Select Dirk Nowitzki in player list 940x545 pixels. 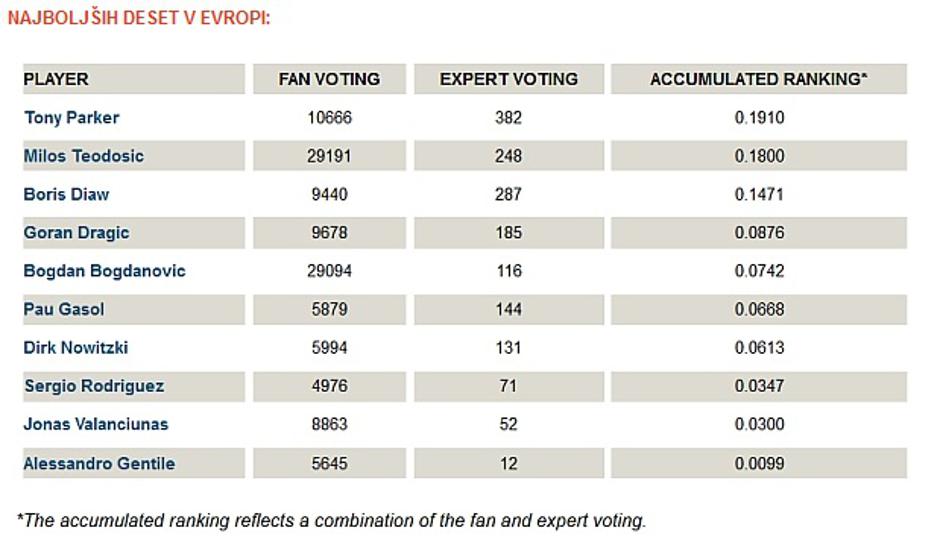pyautogui.click(x=76, y=348)
